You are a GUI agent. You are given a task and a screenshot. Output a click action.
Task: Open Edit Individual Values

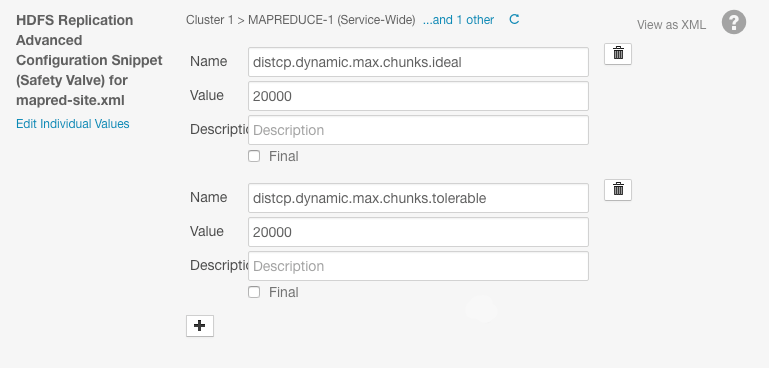[73, 124]
